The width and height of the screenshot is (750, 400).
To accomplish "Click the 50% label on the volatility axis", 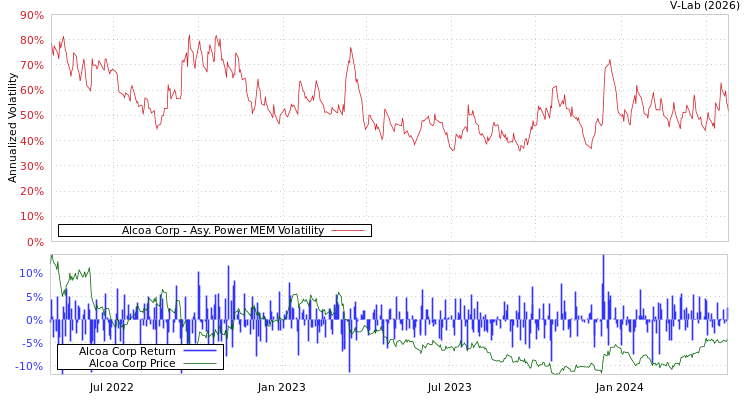I will point(31,116).
